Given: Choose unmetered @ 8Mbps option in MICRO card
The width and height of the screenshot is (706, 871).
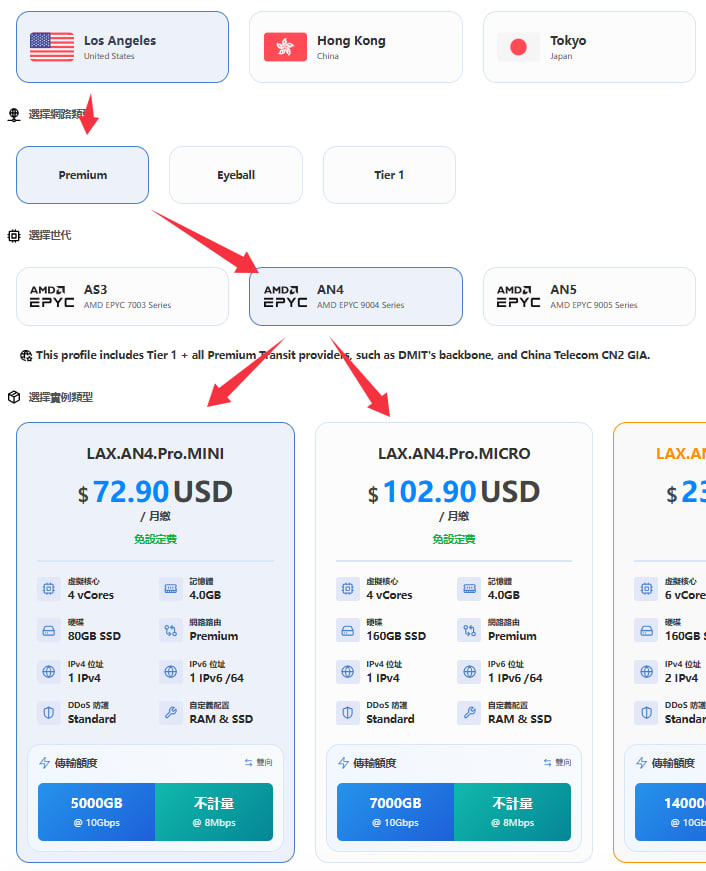Looking at the screenshot, I should 513,812.
